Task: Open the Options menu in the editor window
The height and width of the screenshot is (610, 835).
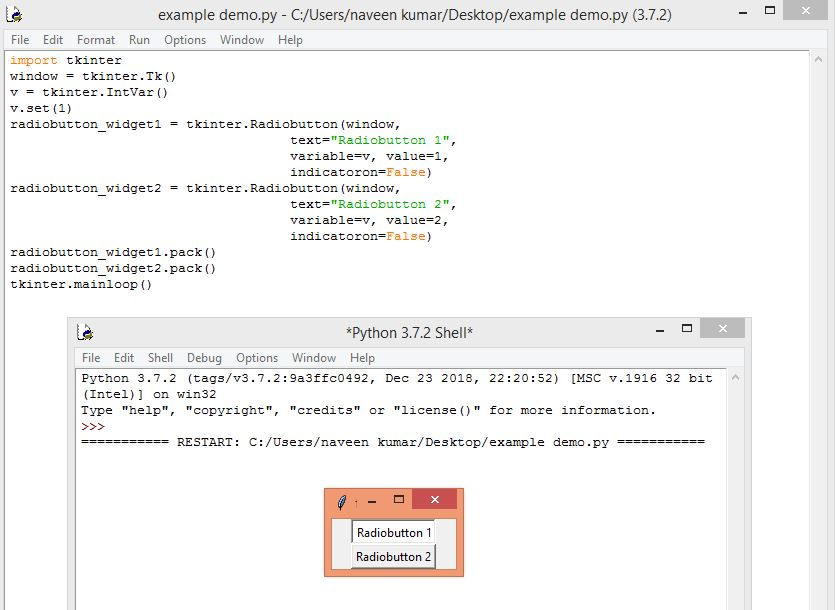Action: 185,40
